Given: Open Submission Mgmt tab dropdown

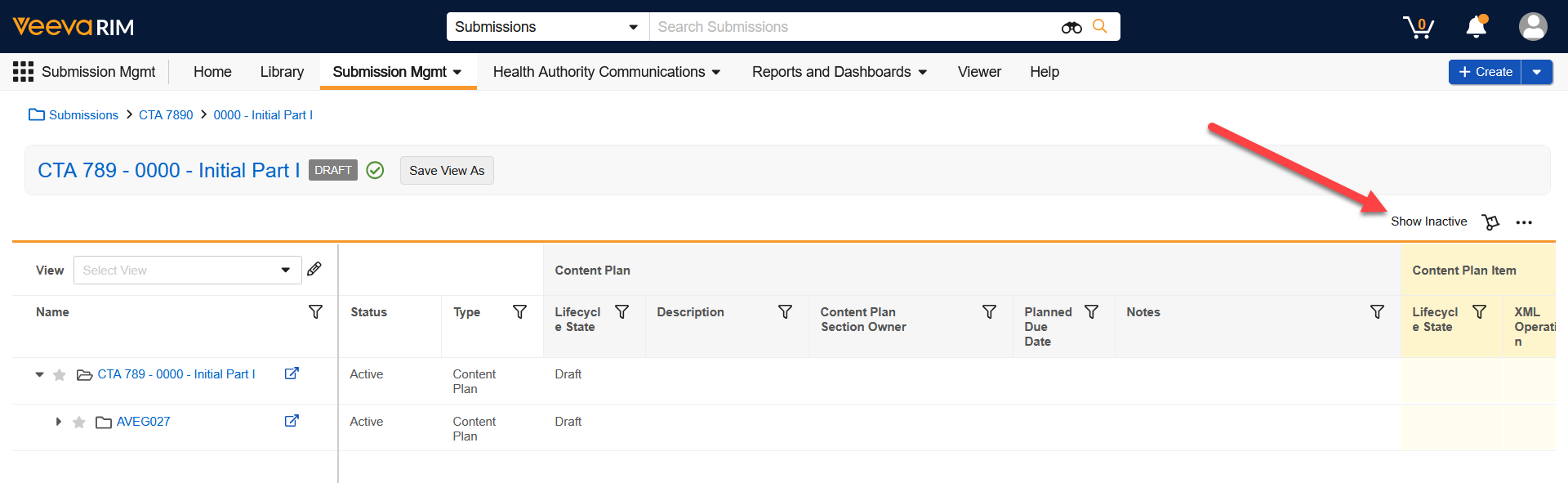Looking at the screenshot, I should (x=457, y=72).
